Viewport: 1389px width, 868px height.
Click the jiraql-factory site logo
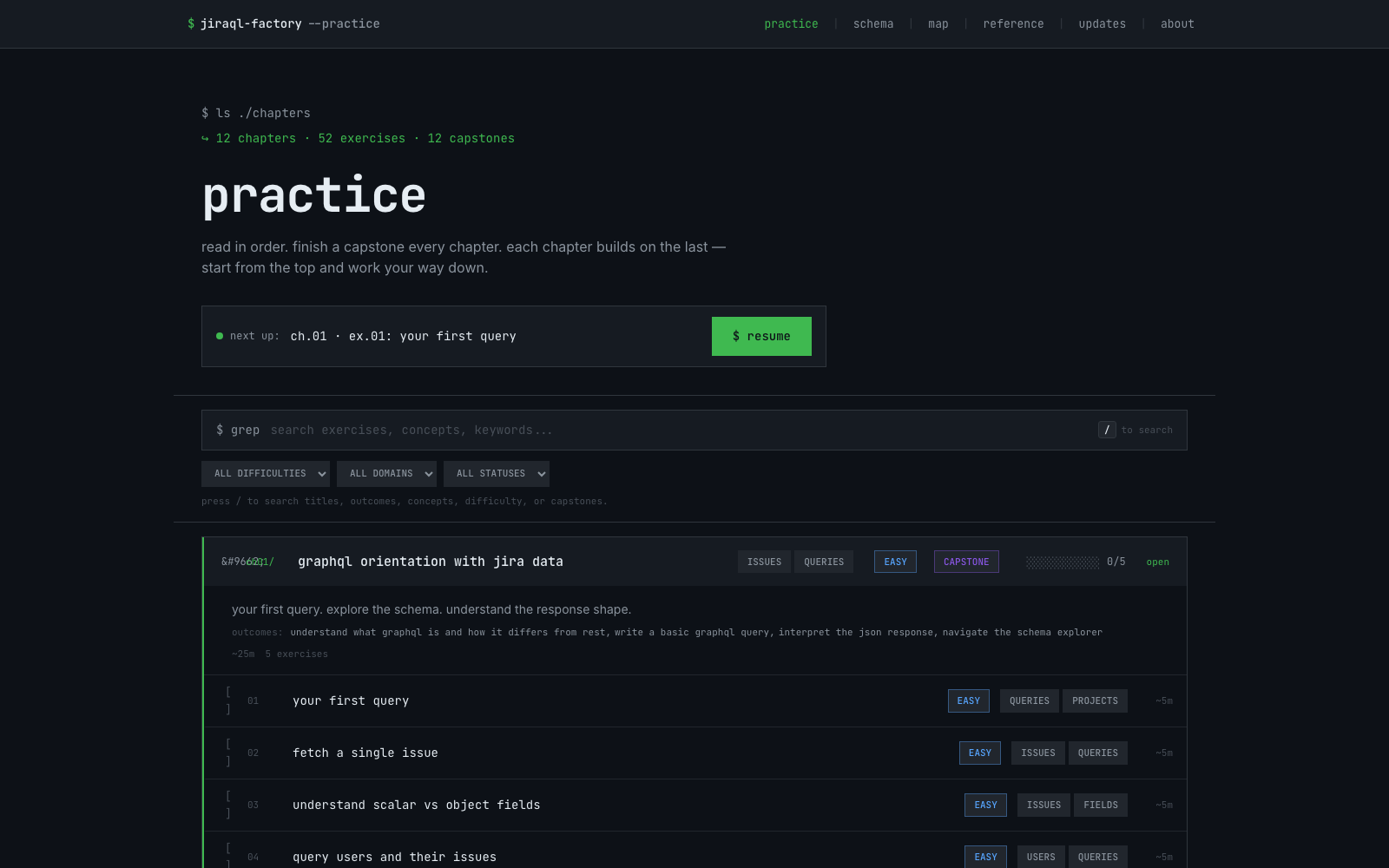283,23
